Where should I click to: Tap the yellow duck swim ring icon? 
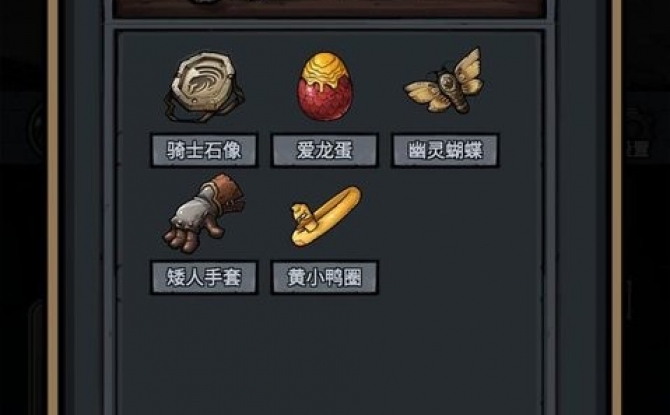point(326,216)
